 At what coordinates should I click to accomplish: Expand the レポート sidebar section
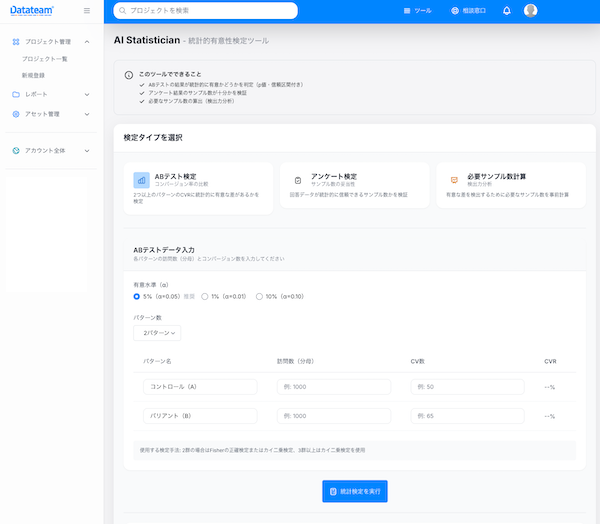[50, 94]
